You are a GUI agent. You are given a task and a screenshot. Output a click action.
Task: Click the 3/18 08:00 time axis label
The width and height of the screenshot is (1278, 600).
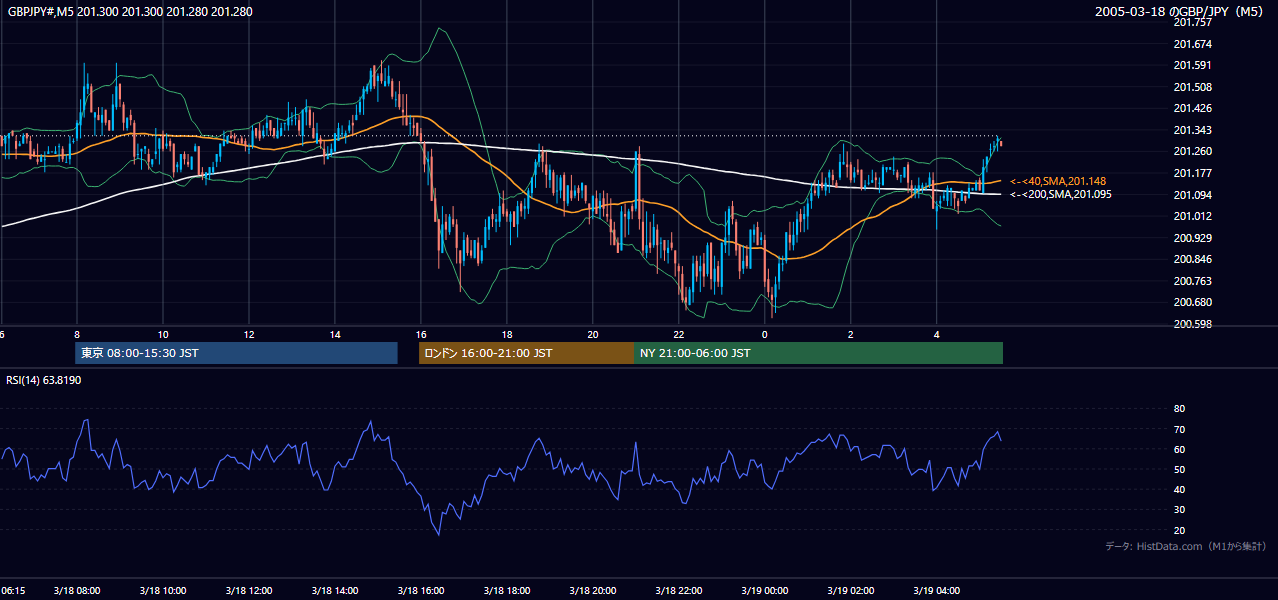tap(77, 591)
